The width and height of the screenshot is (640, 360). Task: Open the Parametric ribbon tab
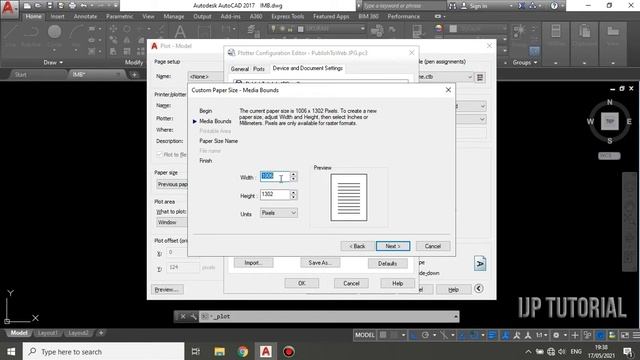click(119, 16)
